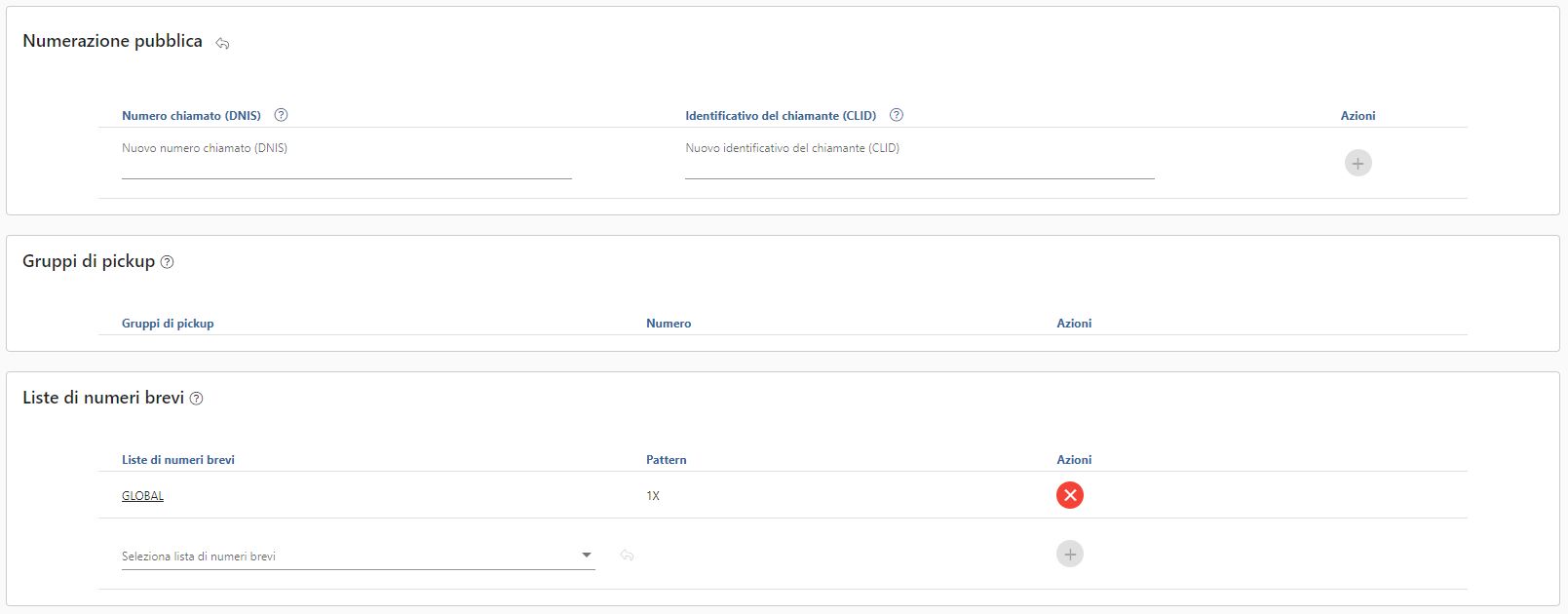
Task: Click the Numerazione pubblica section title
Action: click(x=112, y=41)
